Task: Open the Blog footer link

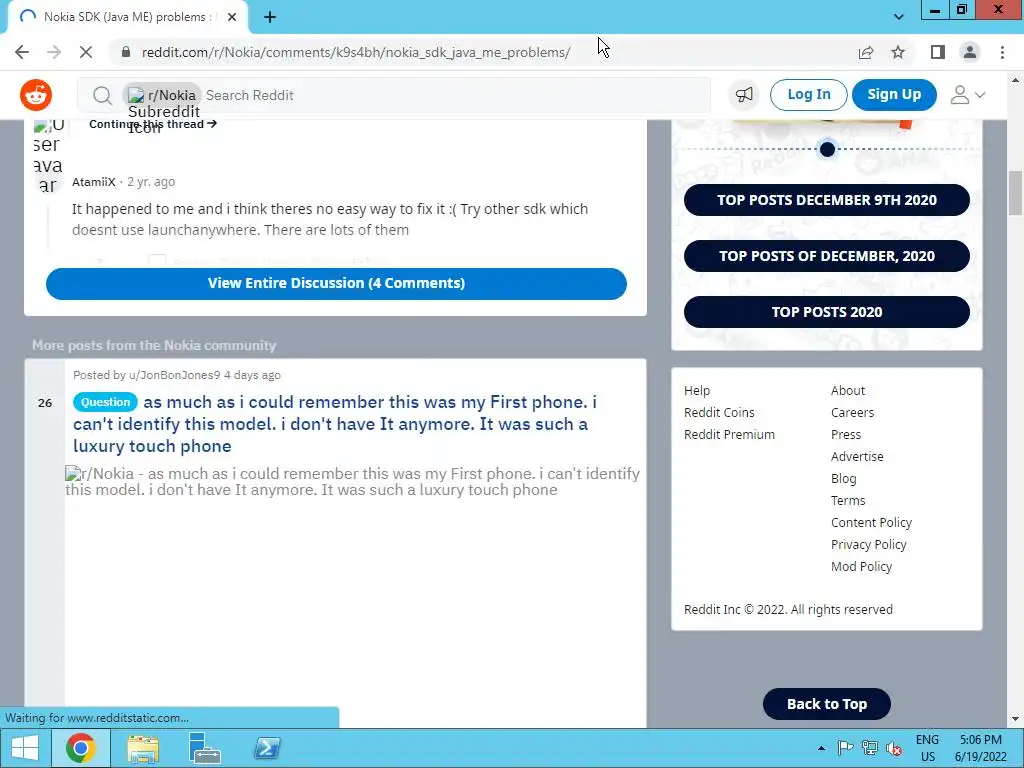Action: (x=843, y=479)
